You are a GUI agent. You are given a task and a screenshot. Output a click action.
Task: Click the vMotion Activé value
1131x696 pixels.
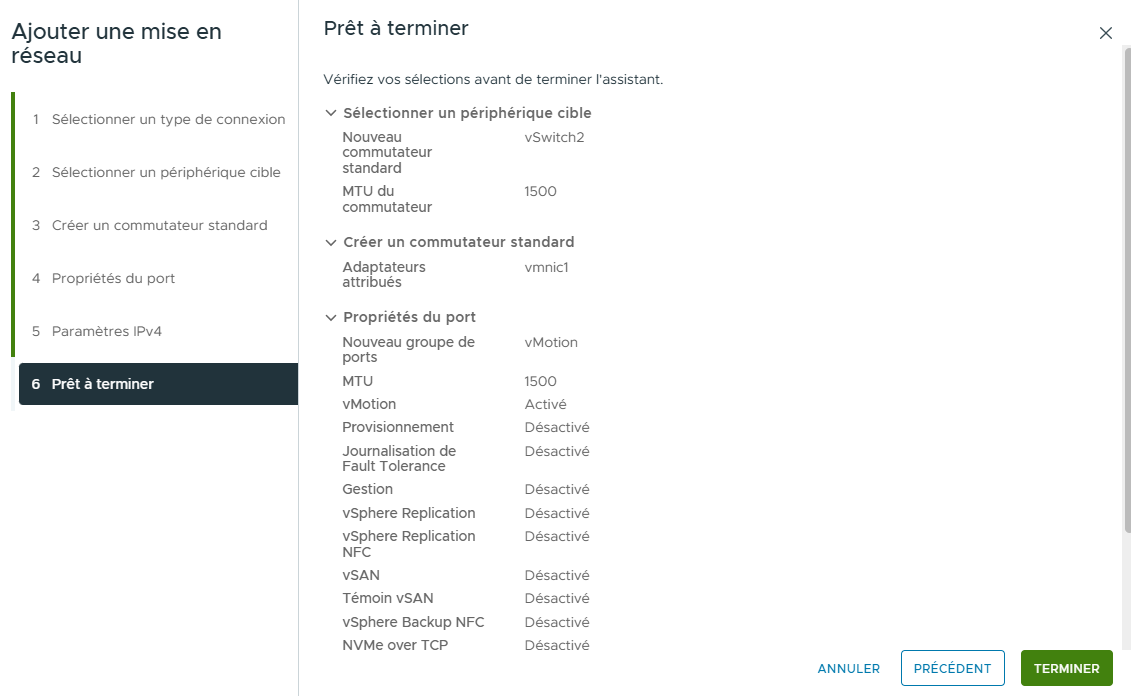pyautogui.click(x=543, y=404)
